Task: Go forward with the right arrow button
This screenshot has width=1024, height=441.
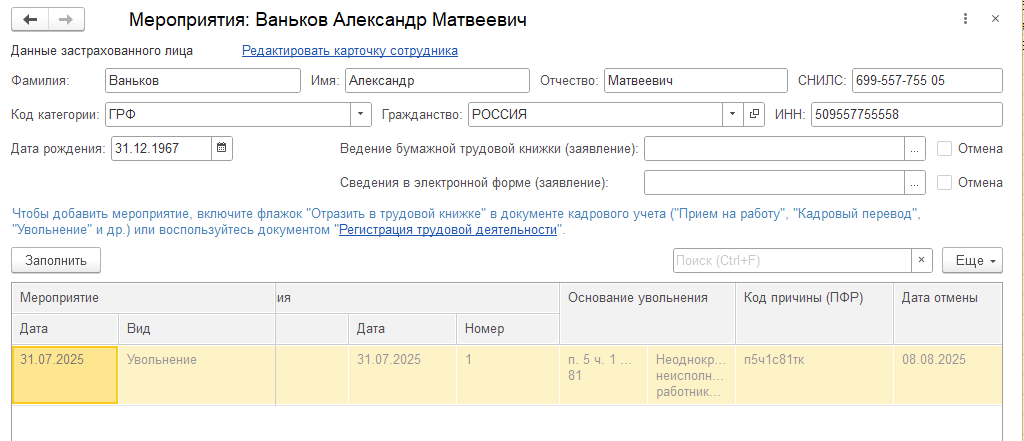Action: [66, 20]
